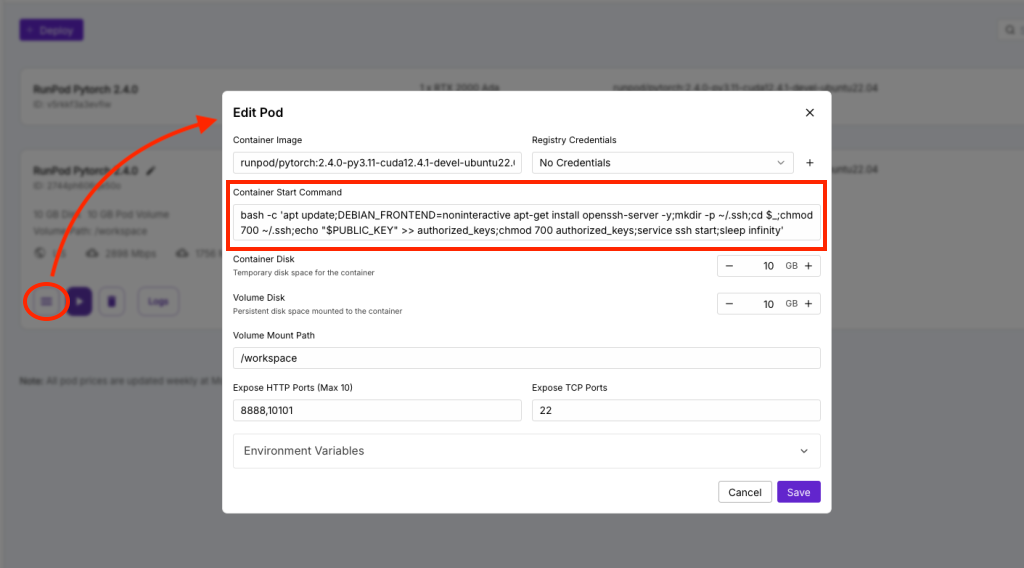Focus the Container Start Command text box

tap(526, 223)
